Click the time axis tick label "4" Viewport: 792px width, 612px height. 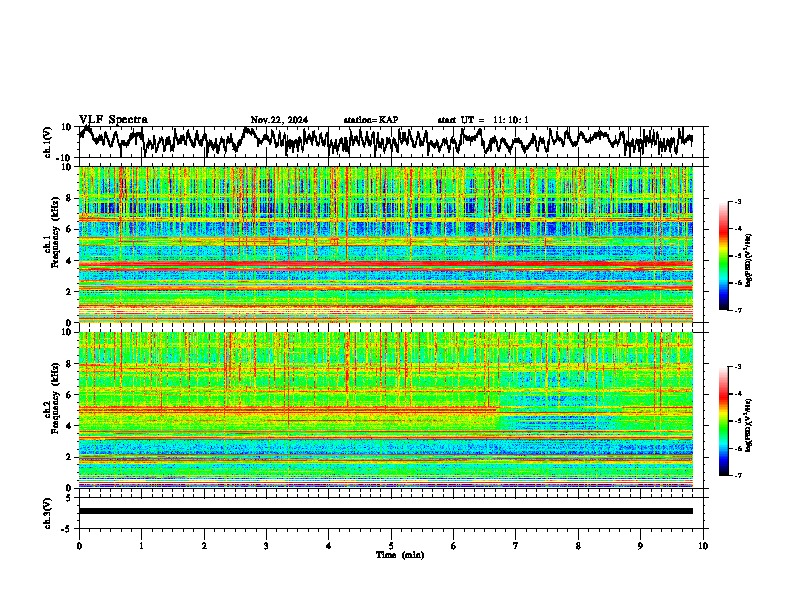coord(329,546)
